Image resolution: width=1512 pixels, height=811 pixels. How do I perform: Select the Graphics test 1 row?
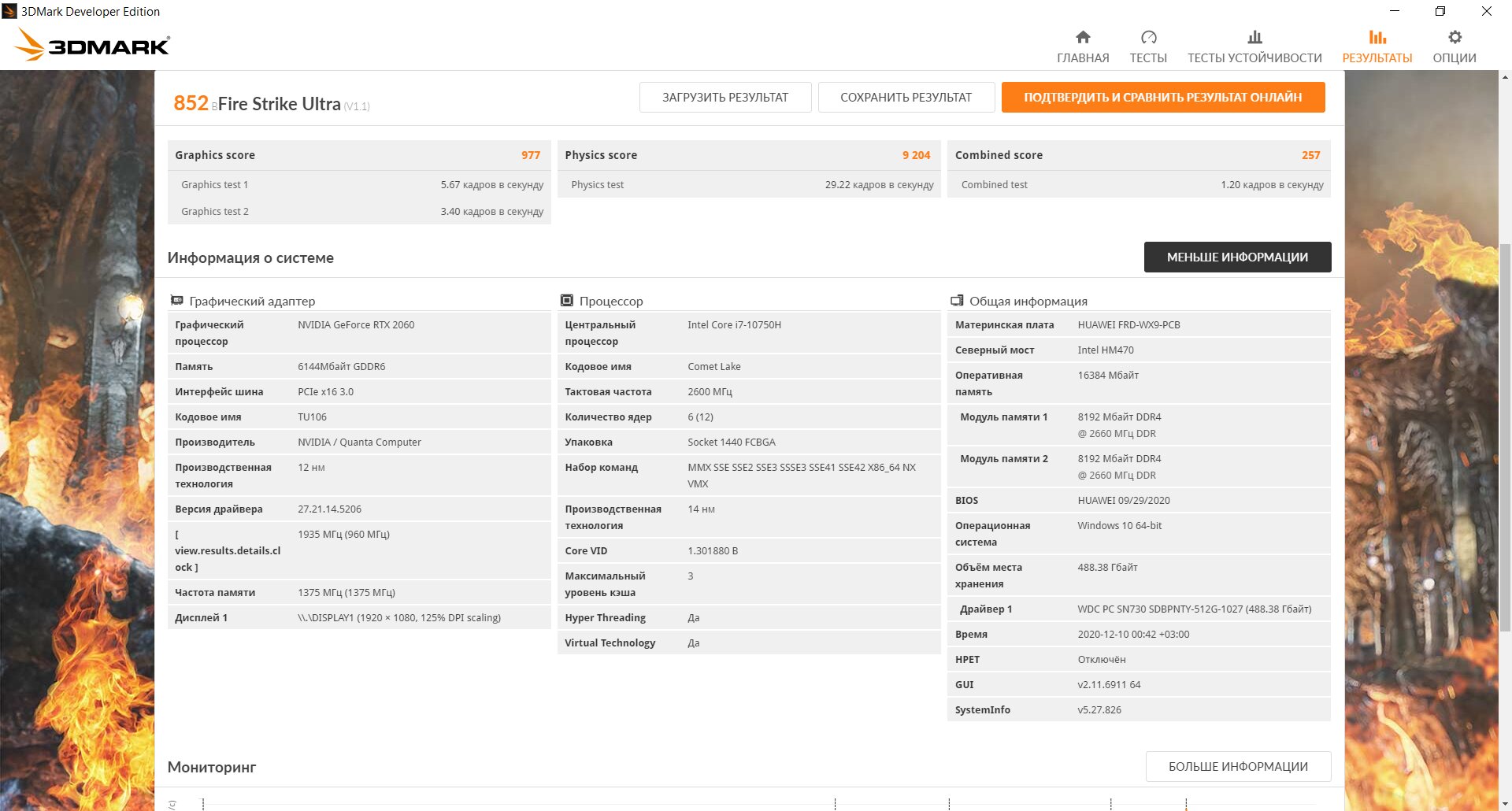click(x=359, y=184)
